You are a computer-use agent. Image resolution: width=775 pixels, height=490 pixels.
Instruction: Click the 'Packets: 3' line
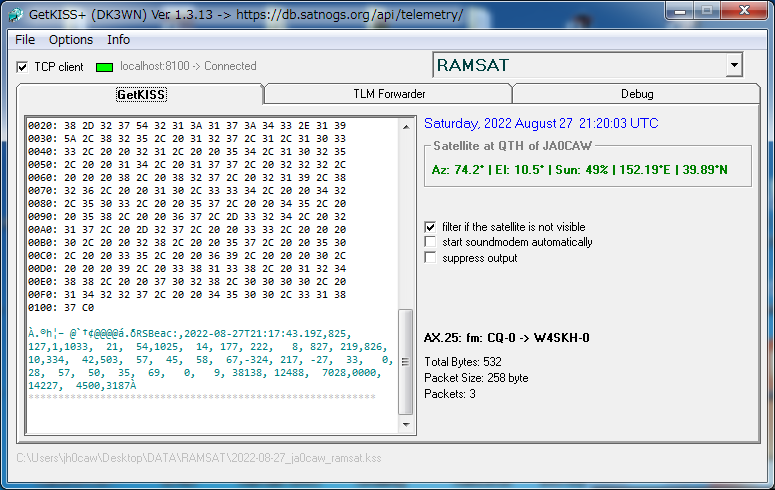pyautogui.click(x=450, y=394)
